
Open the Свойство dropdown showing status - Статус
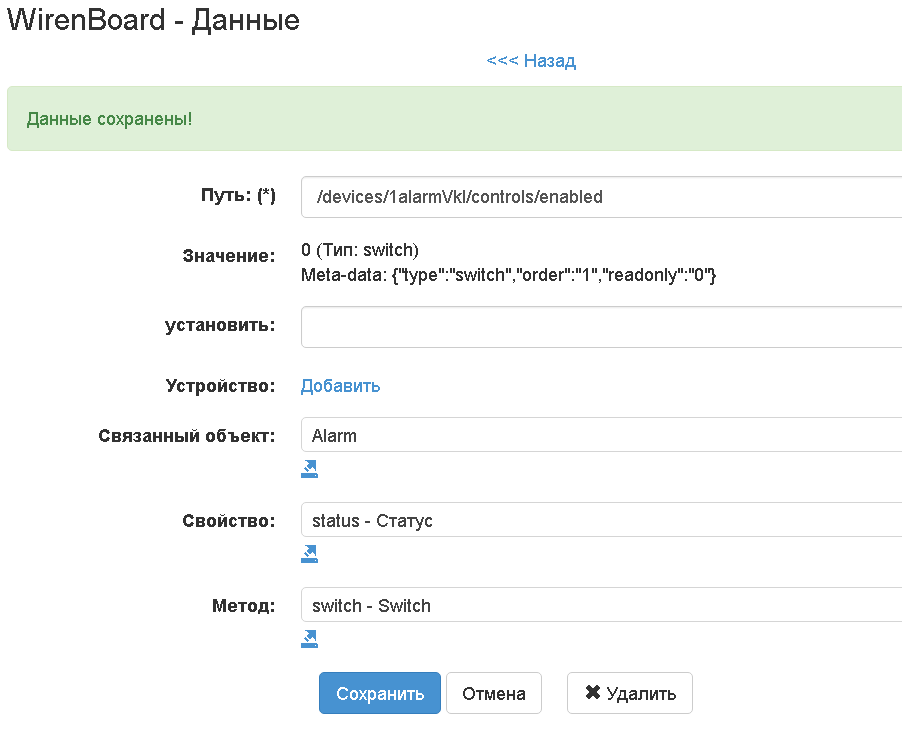coord(600,520)
